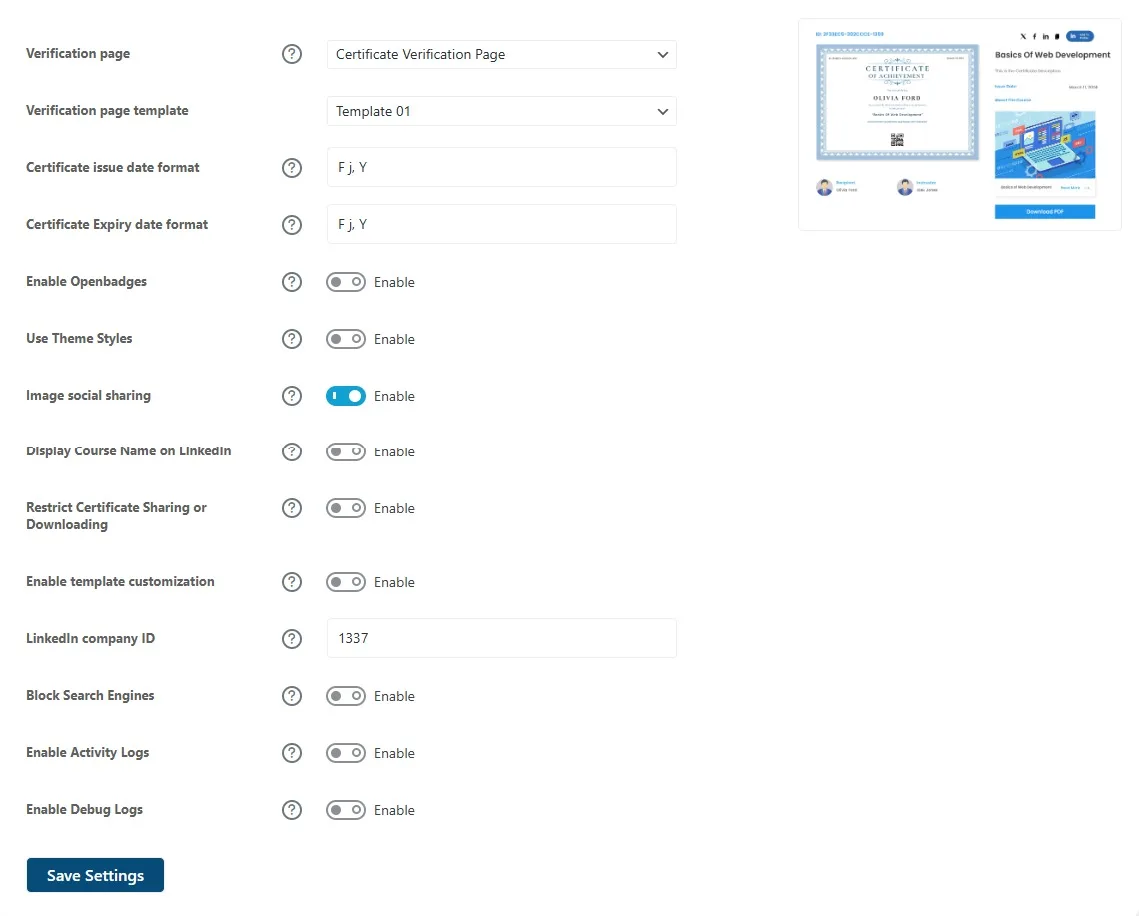
Task: Open the help tooltip for Verification page
Action: click(x=291, y=54)
